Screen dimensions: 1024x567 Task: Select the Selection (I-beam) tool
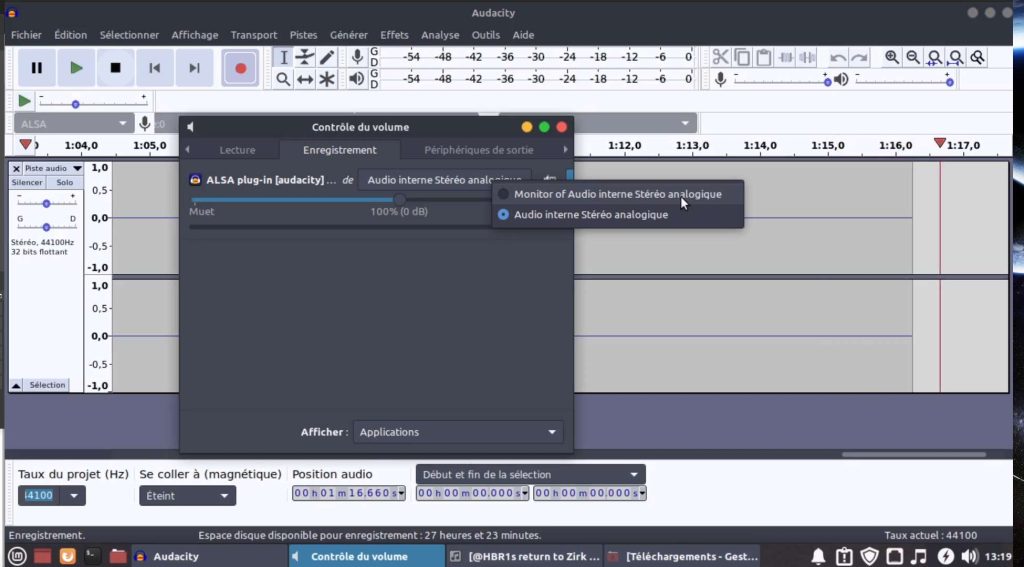(x=283, y=57)
